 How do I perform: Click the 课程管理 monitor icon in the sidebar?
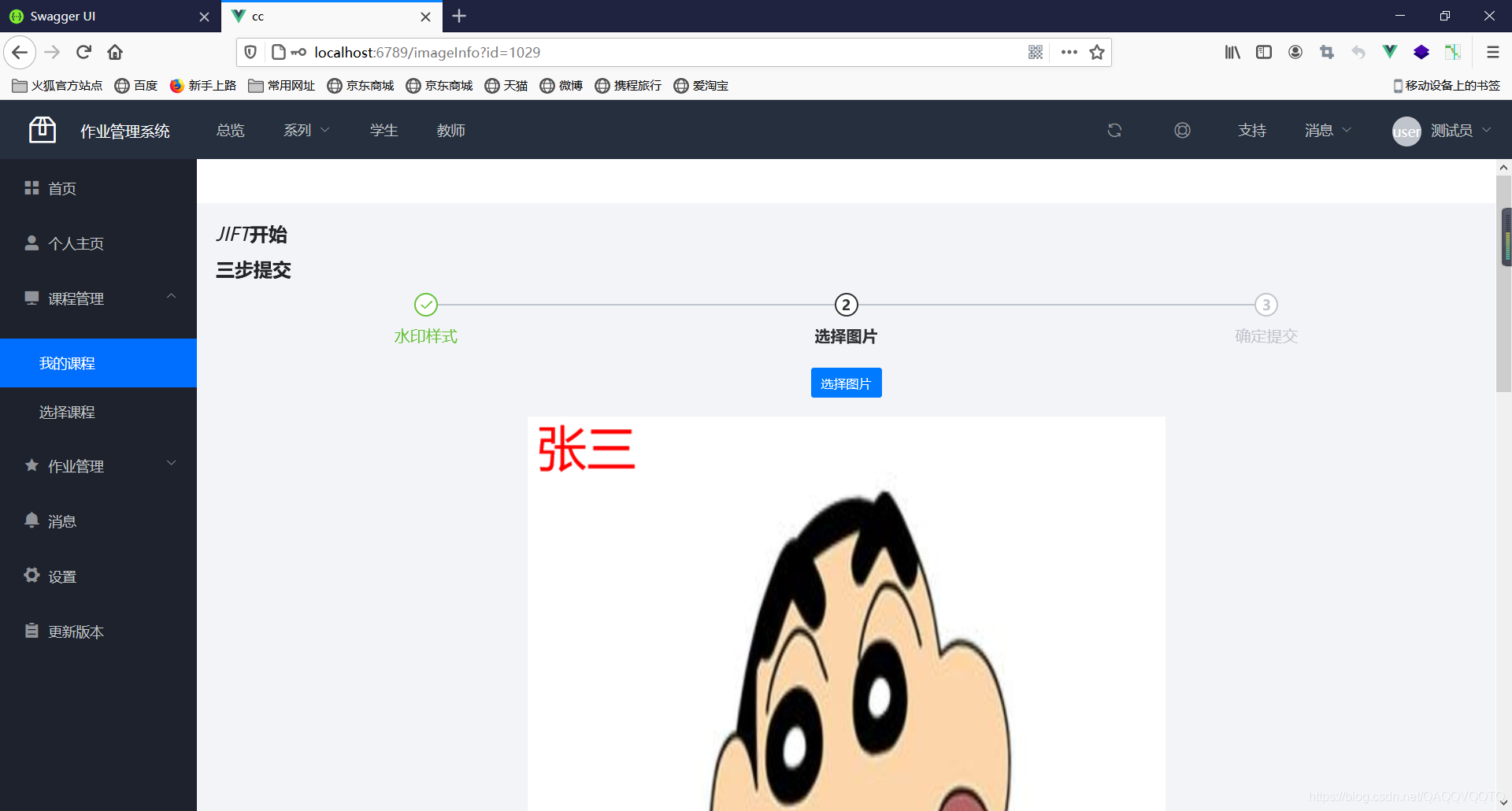coord(31,298)
